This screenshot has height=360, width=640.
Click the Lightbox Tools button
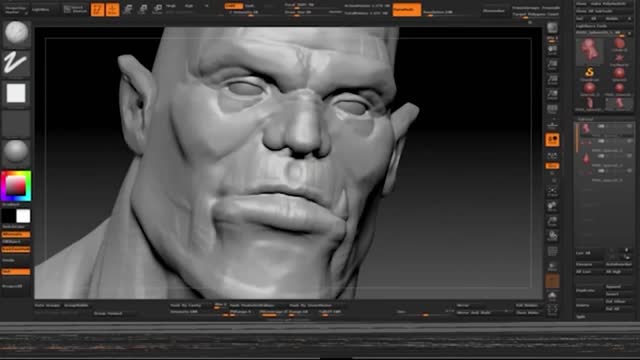point(604,26)
